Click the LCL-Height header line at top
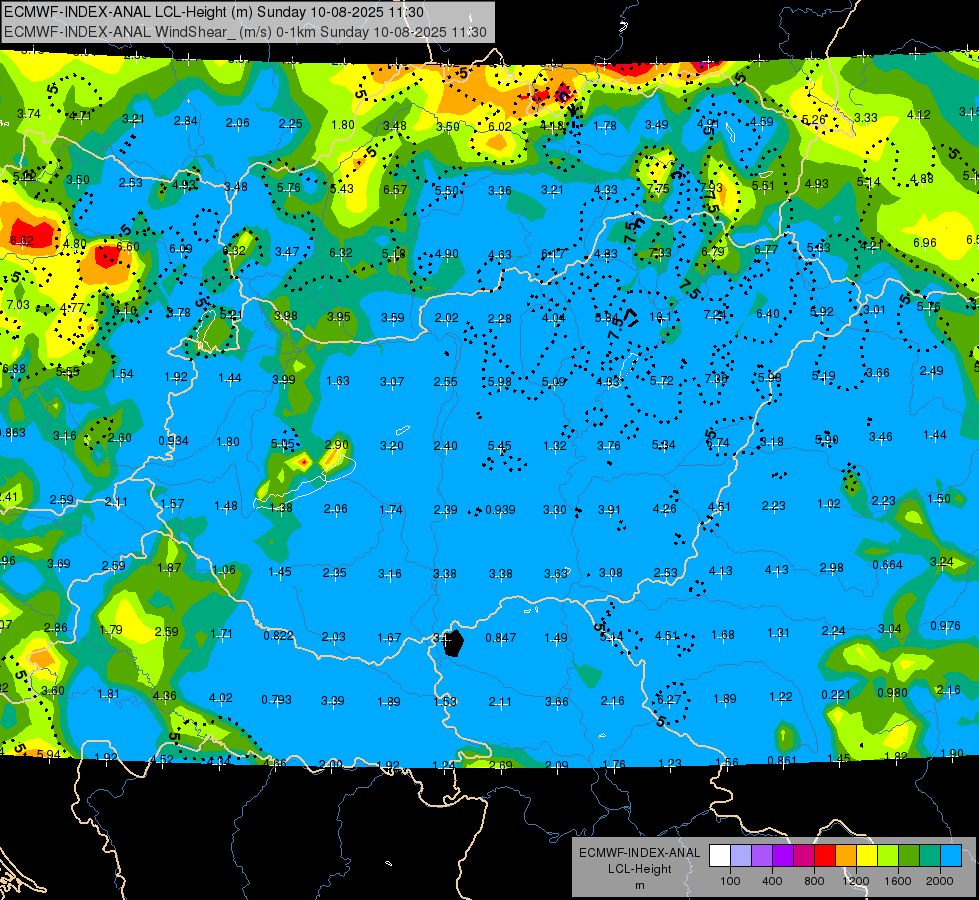979x900 pixels. click(x=214, y=12)
